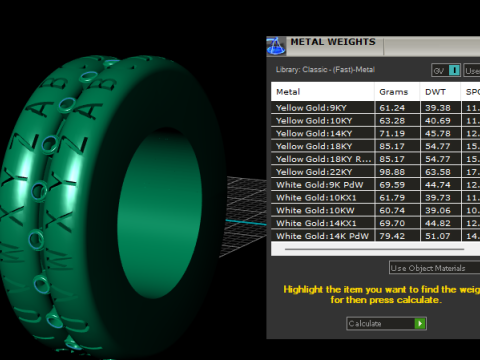The image size is (480, 360).
Task: Click the Metal column header
Action: 323,92
